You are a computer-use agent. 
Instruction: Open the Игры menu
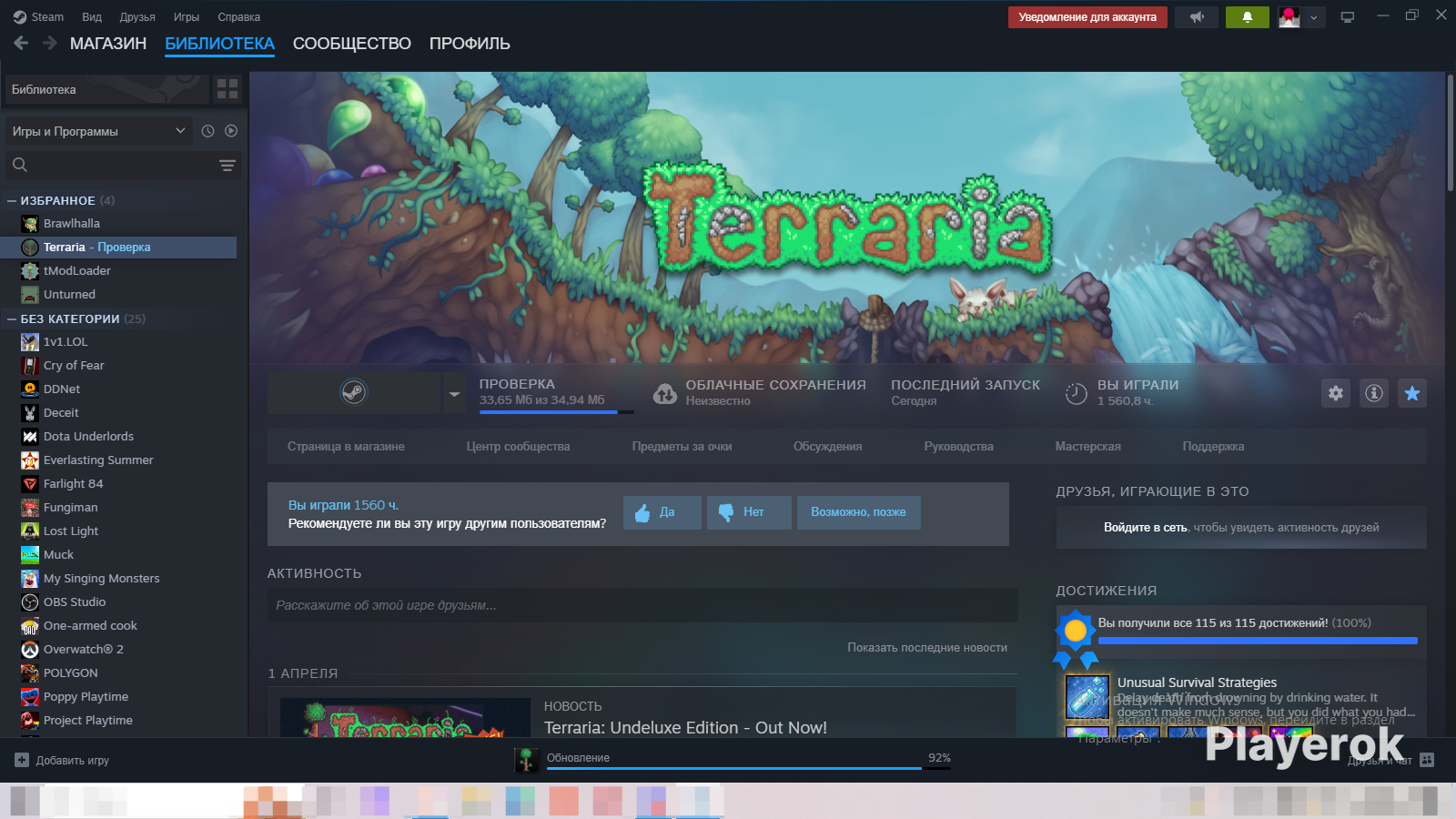(x=187, y=17)
